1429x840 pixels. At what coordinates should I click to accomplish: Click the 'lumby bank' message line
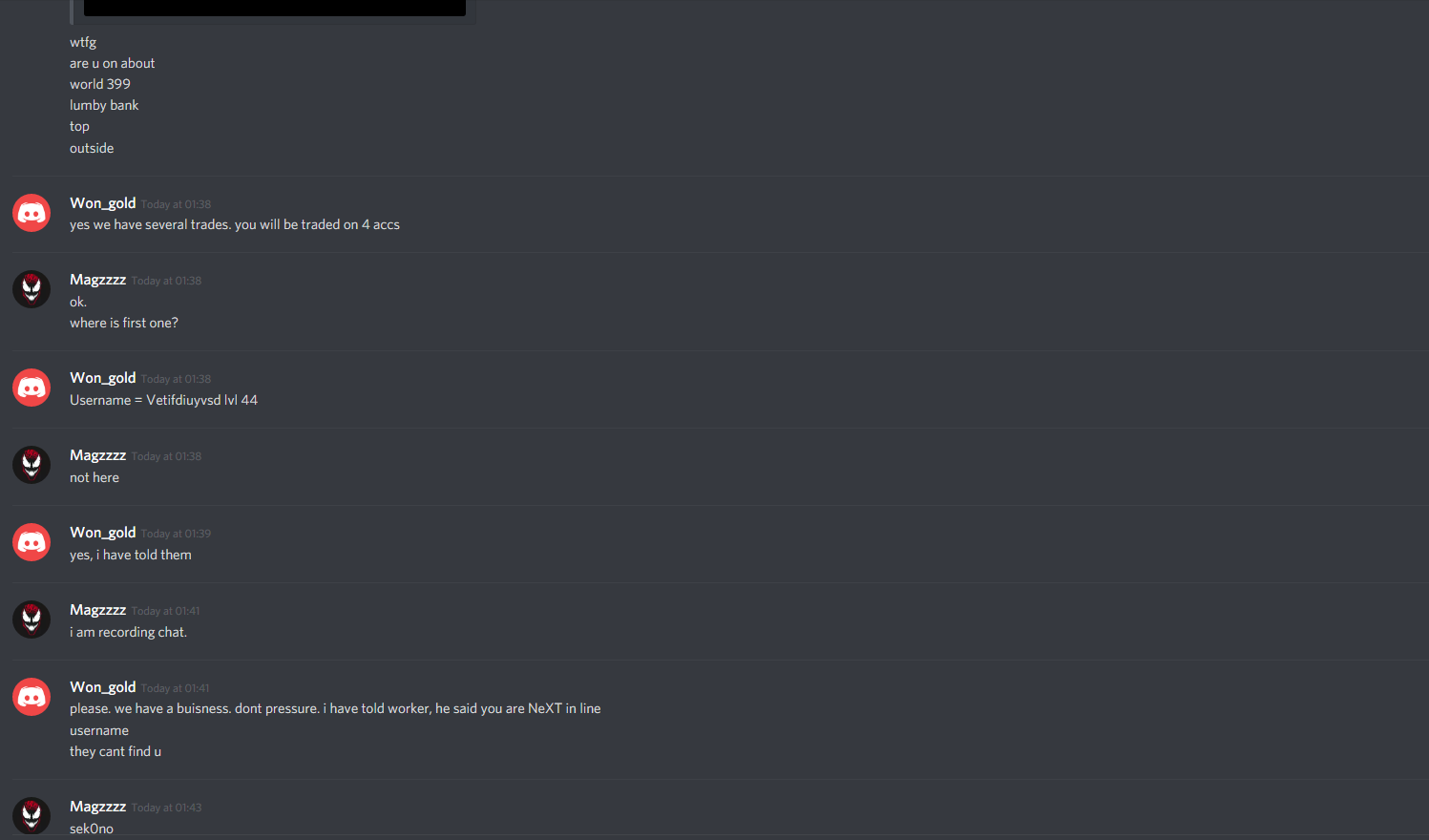coord(104,105)
